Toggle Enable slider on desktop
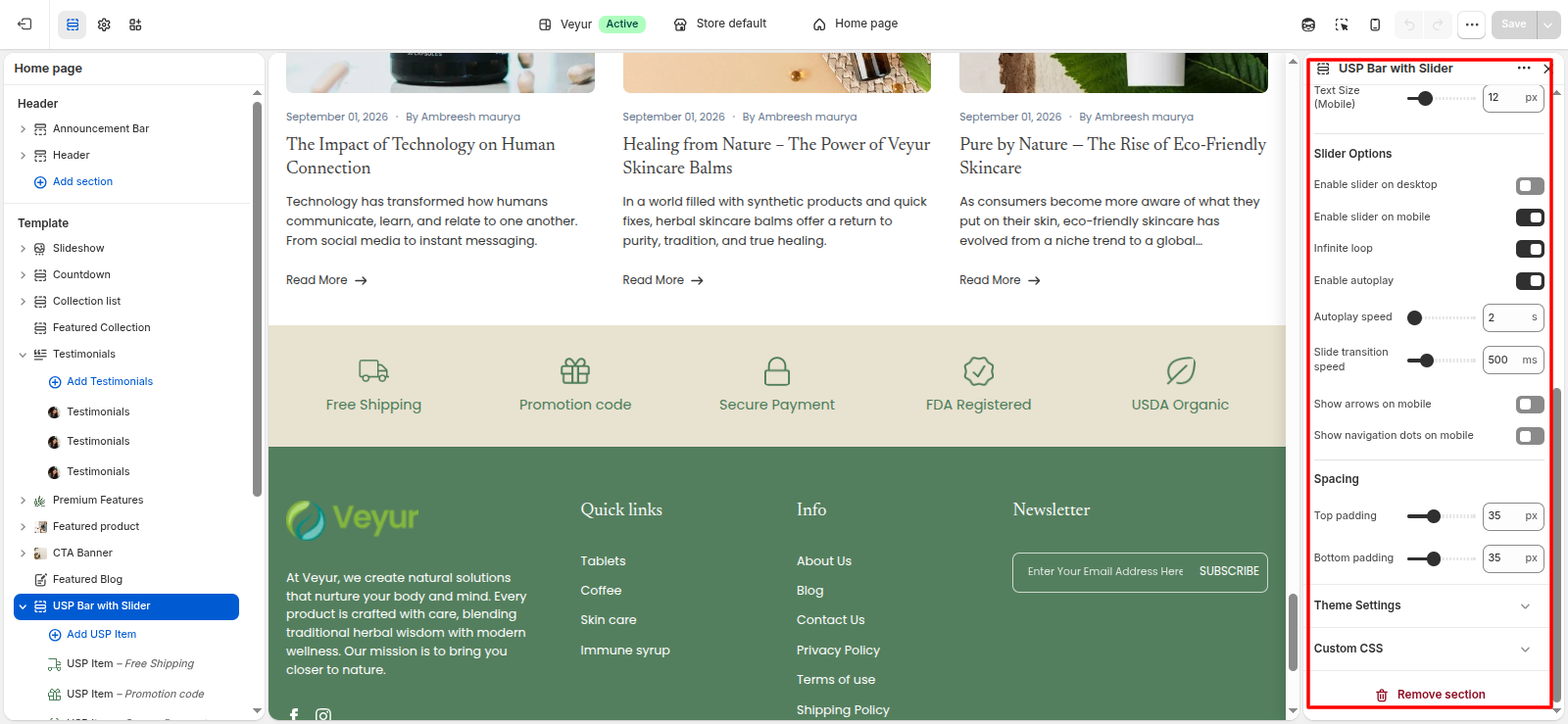The image size is (1568, 724). tap(1530, 185)
